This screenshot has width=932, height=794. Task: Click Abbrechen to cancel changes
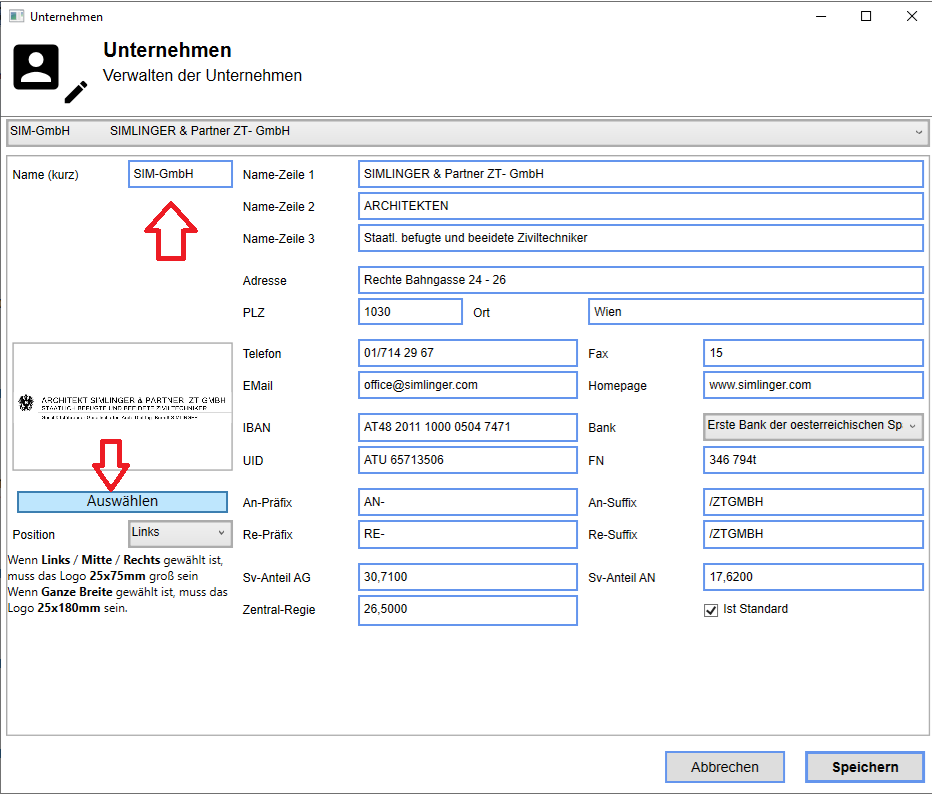pos(724,767)
